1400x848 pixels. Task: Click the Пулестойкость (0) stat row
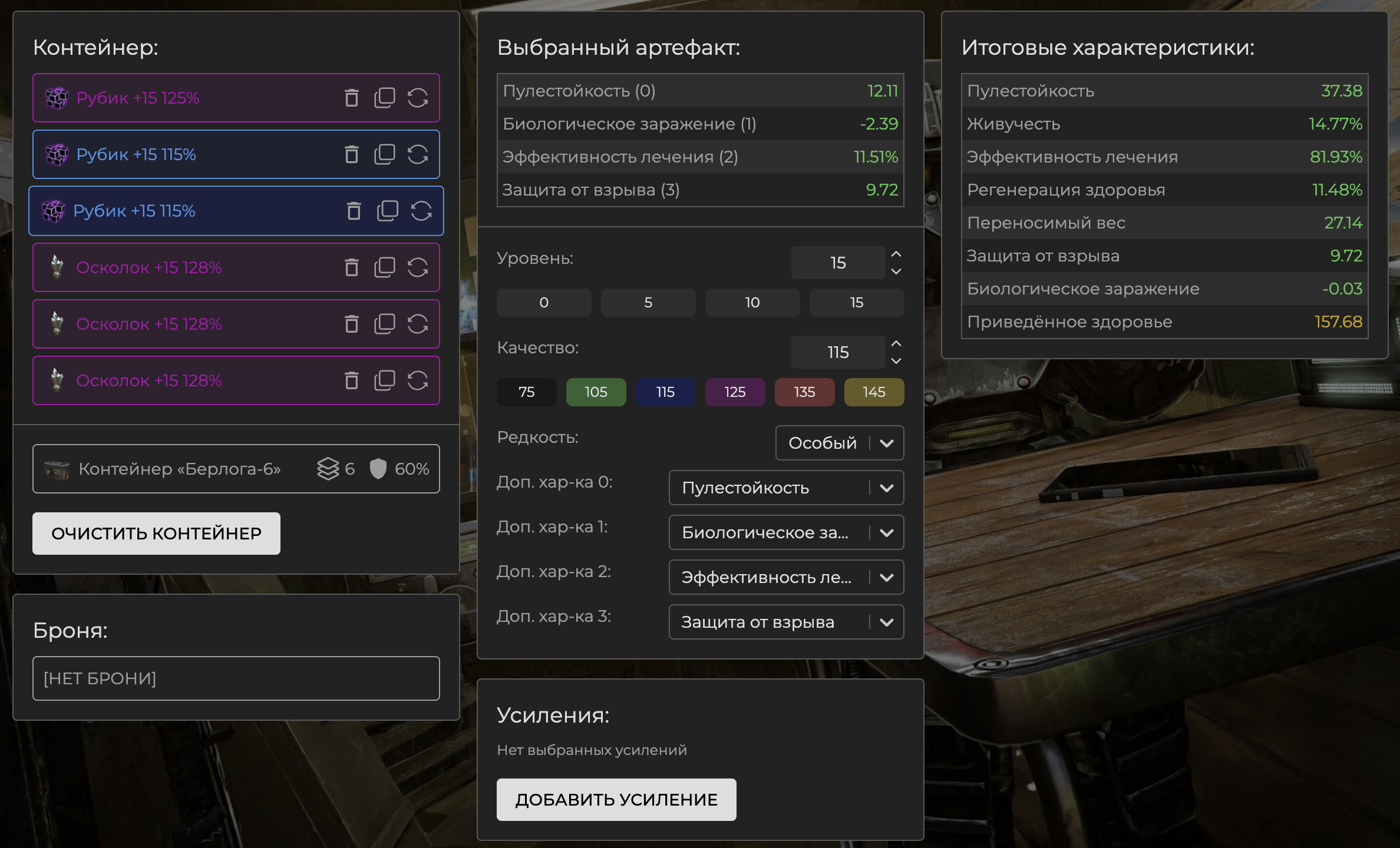pyautogui.click(x=701, y=91)
